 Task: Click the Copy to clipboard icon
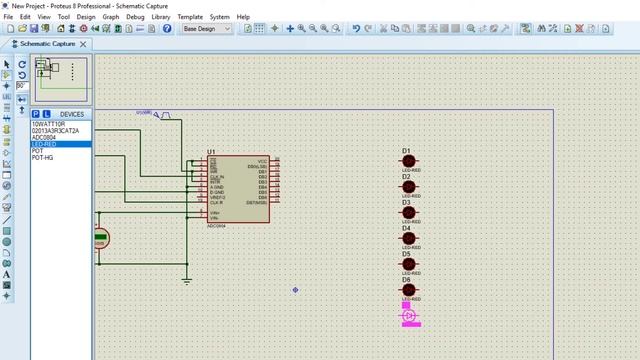click(x=395, y=29)
